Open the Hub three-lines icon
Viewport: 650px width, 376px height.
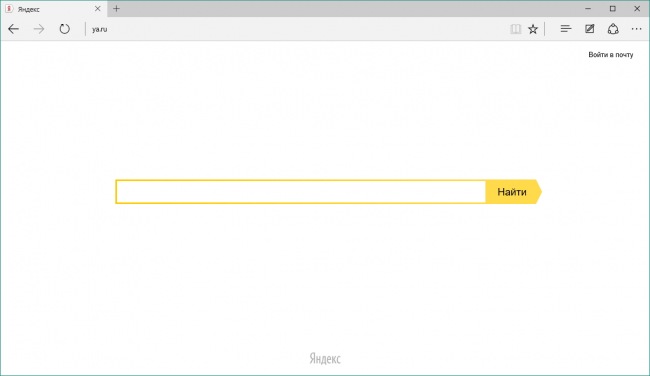(x=565, y=29)
